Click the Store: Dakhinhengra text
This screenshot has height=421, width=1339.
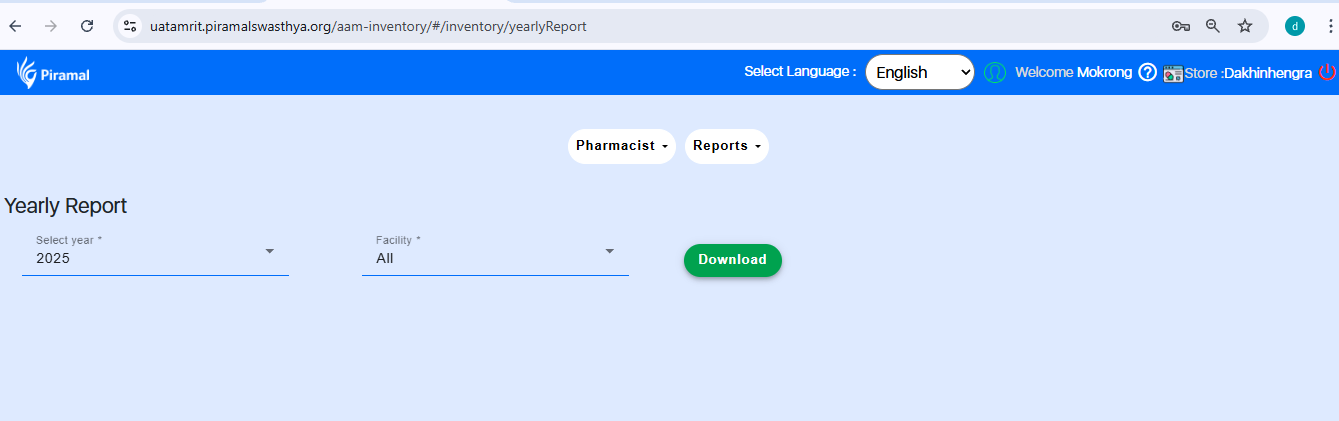[1248, 73]
